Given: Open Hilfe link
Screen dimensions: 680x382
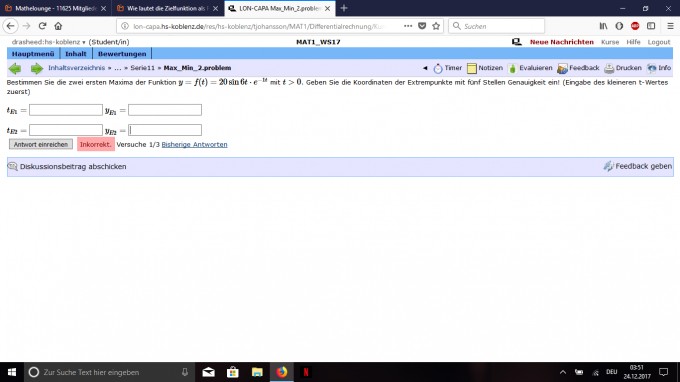Looking at the screenshot, I should (x=633, y=42).
